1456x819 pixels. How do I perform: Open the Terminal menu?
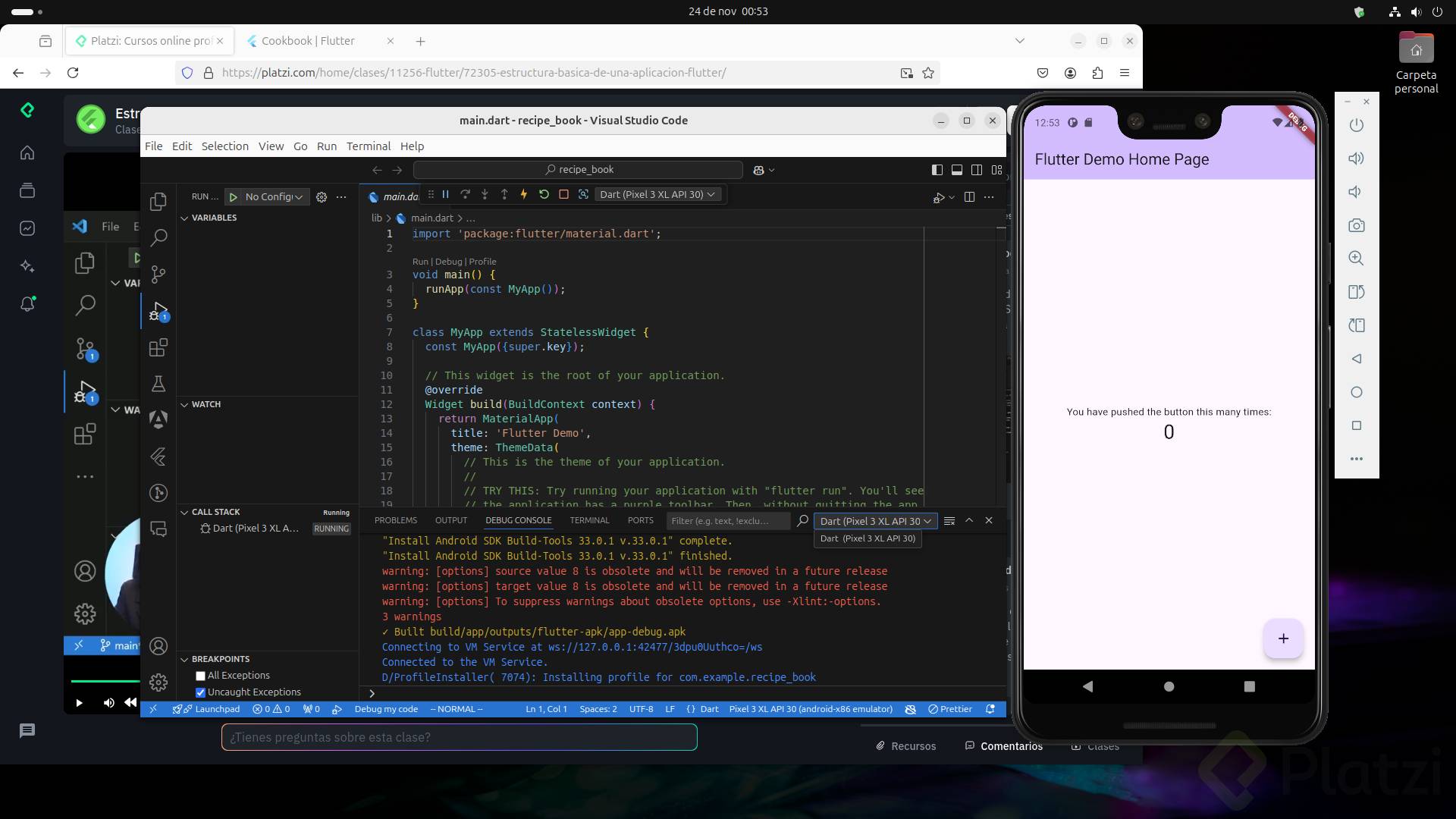(x=368, y=146)
